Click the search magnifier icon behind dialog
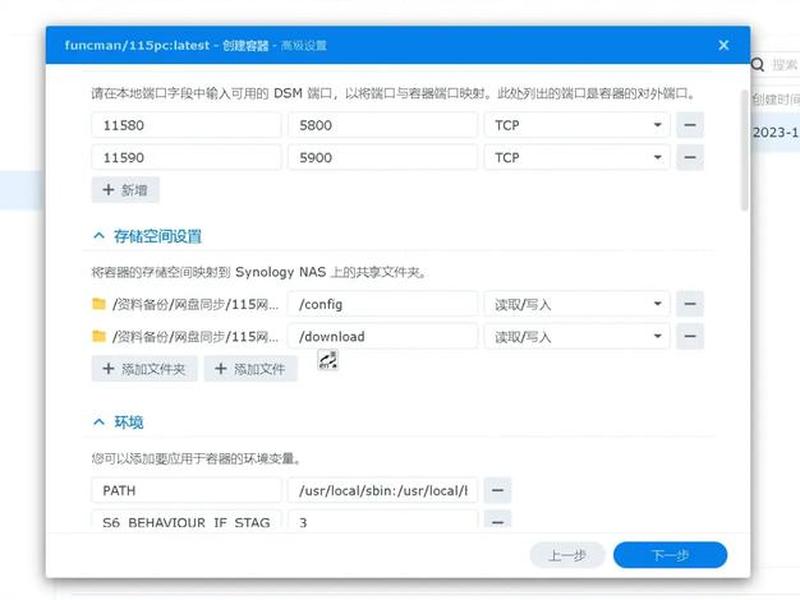This screenshot has width=800, height=600. pos(758,65)
